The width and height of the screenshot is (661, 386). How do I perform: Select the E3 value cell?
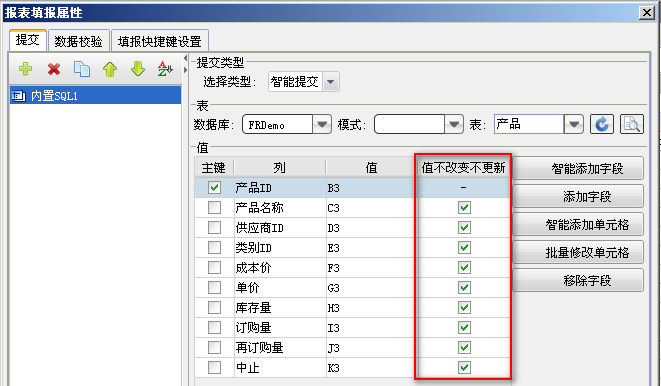(x=371, y=248)
